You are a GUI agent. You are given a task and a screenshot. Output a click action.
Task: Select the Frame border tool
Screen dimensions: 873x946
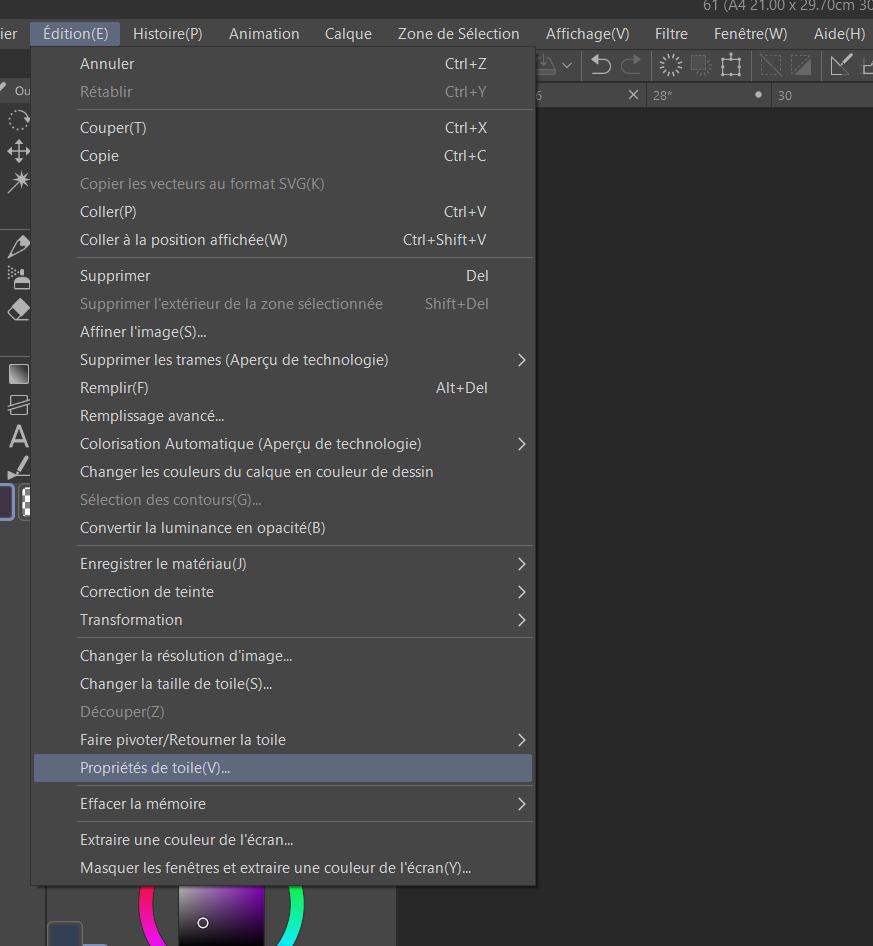point(18,405)
